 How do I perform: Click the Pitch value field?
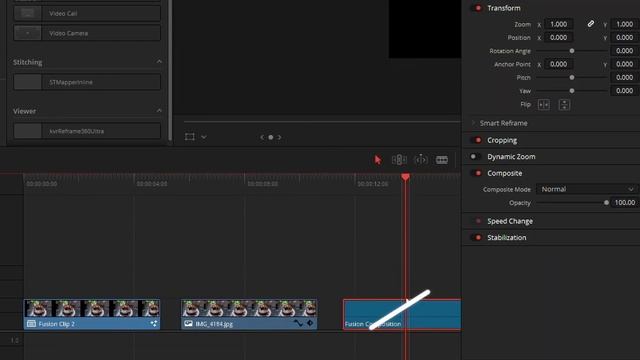[624, 78]
